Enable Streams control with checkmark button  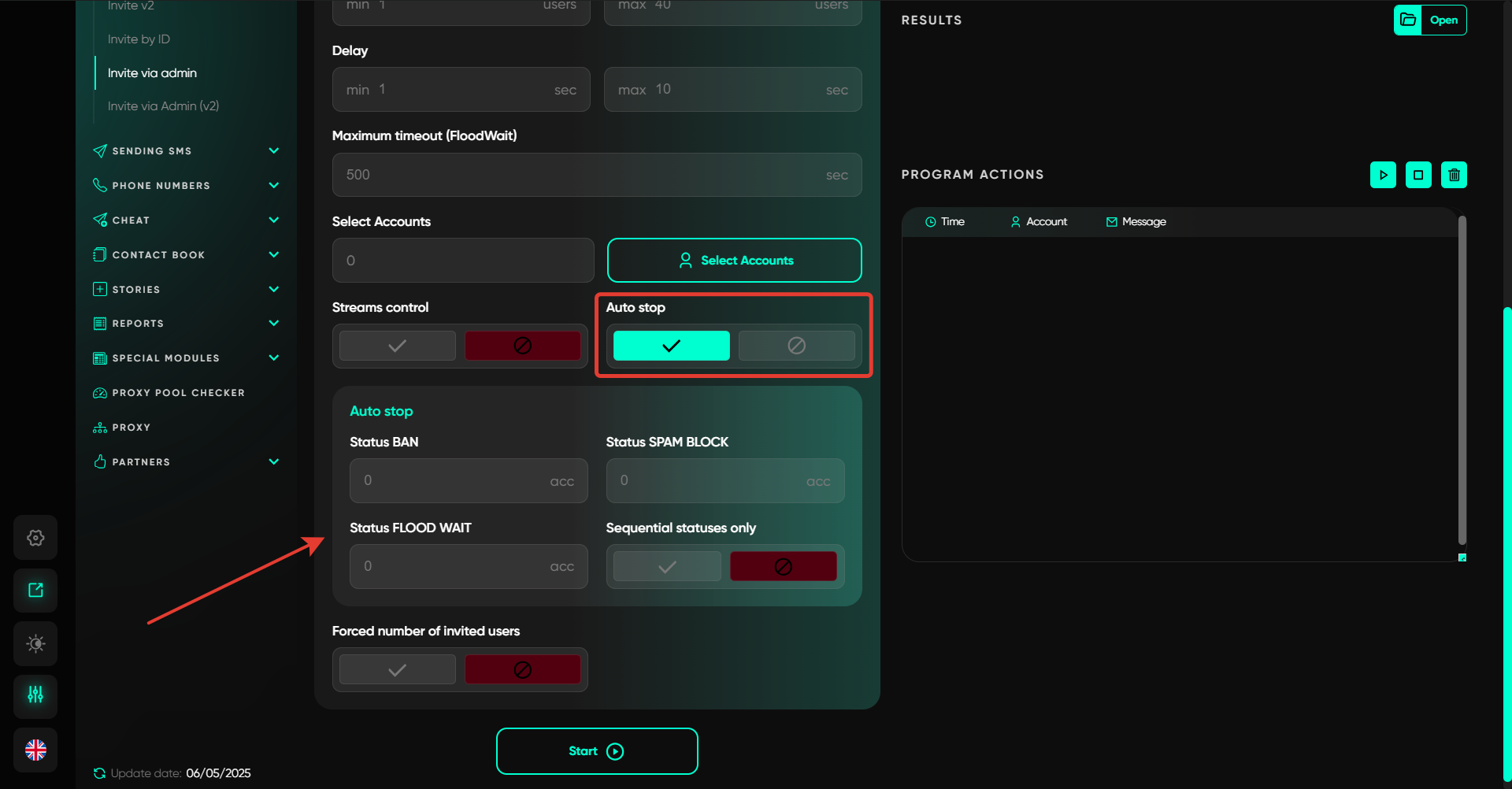tap(398, 346)
